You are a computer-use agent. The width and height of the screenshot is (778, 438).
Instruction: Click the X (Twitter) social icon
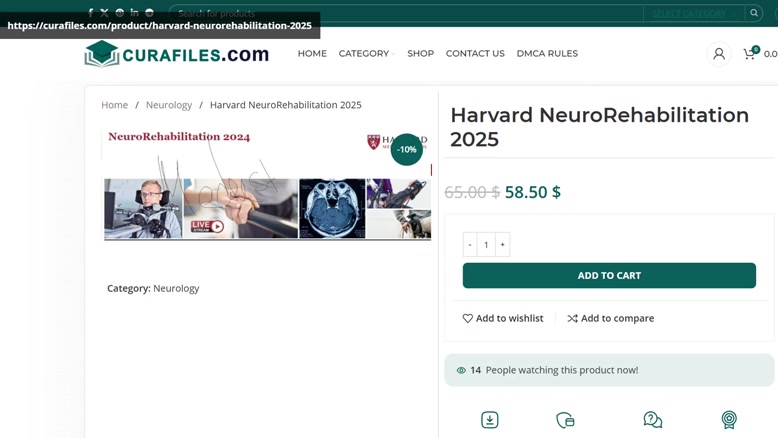point(104,12)
